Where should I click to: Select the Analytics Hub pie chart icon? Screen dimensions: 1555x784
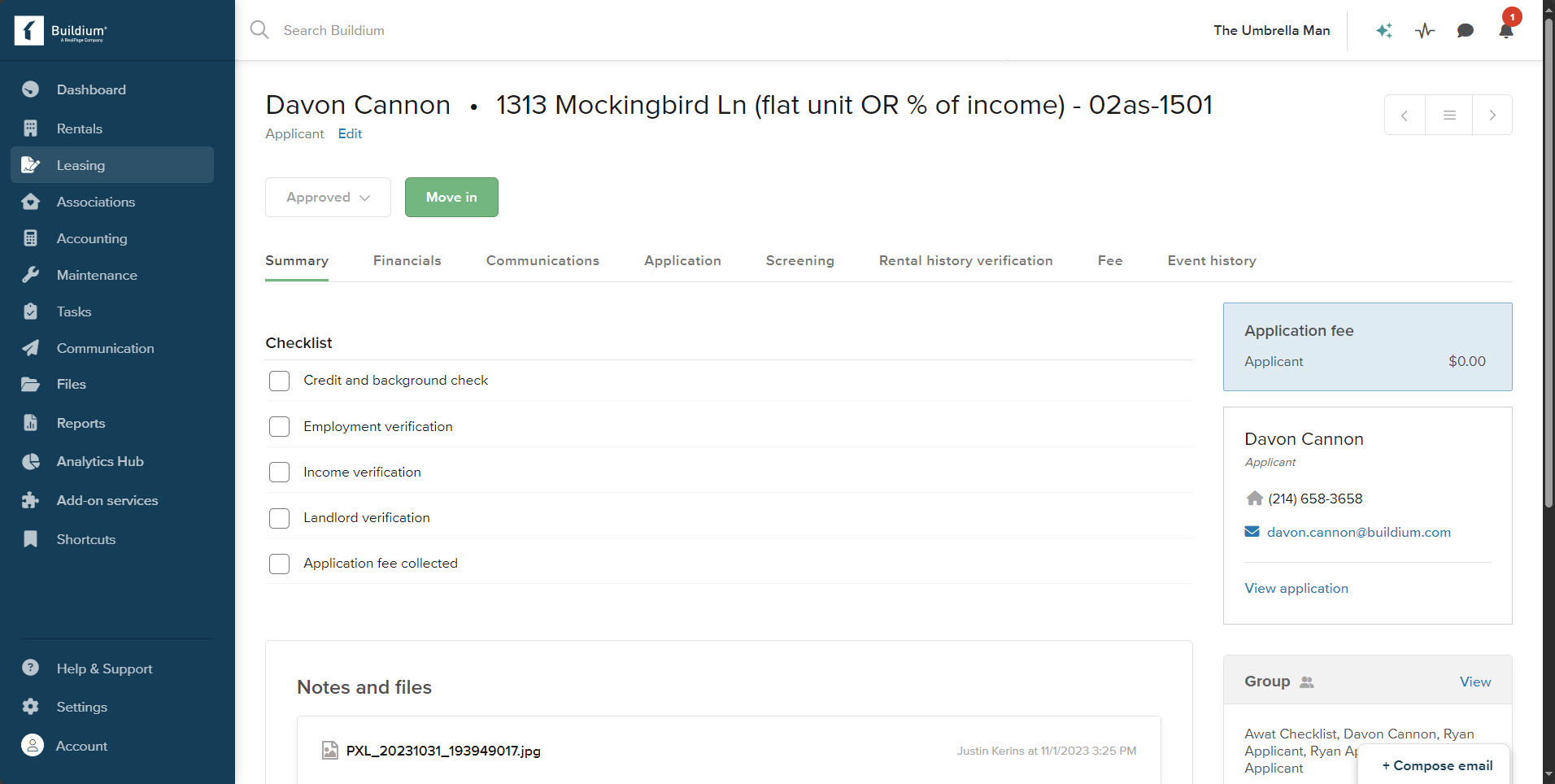(x=30, y=461)
